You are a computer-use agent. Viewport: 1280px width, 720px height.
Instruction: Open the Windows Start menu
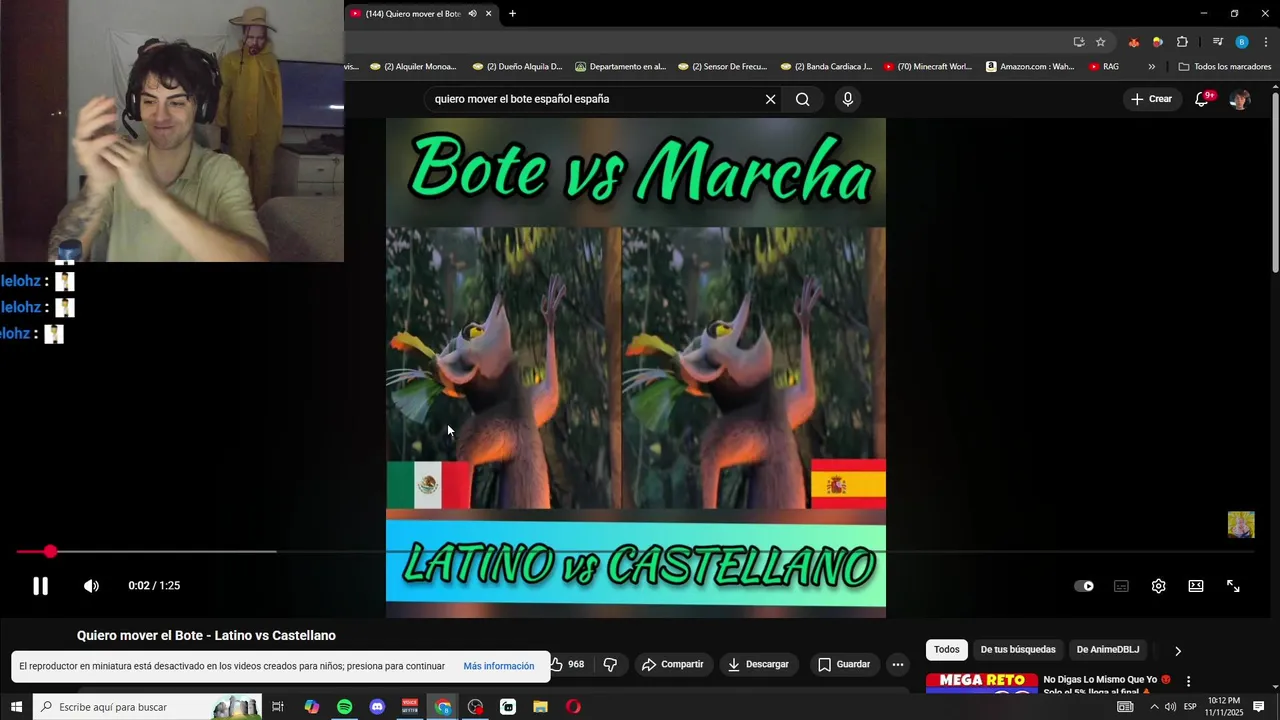[x=16, y=707]
